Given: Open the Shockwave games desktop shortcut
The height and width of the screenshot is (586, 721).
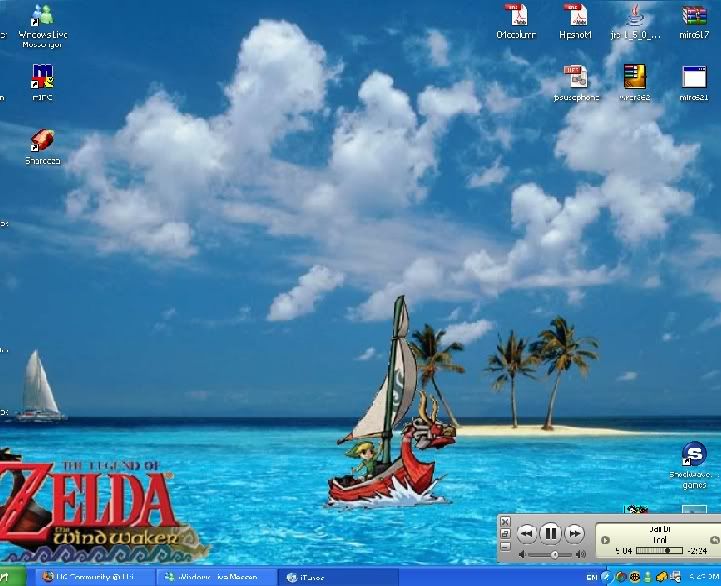Looking at the screenshot, I should [x=694, y=465].
